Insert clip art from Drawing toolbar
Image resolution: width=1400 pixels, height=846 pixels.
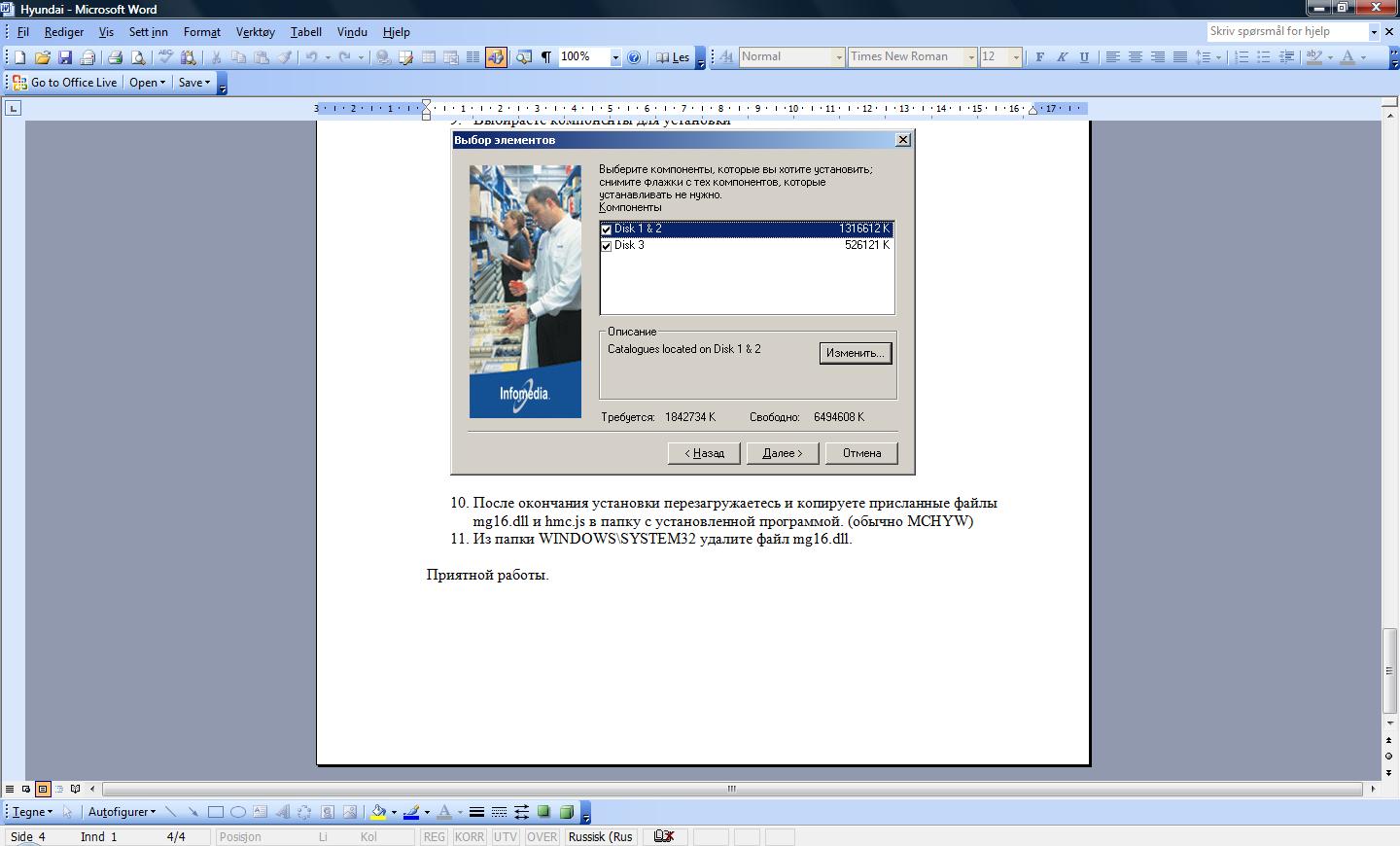coord(328,812)
